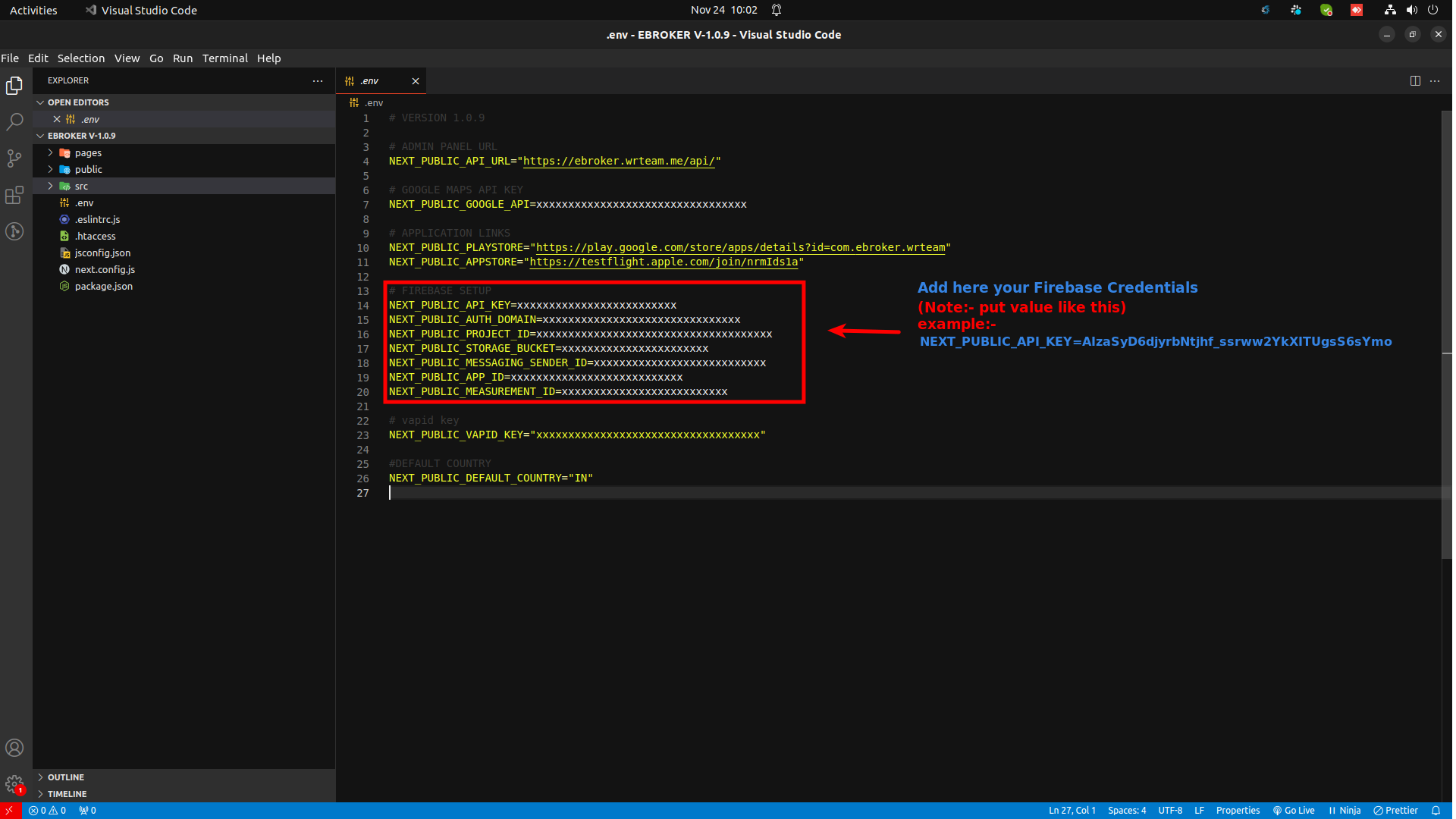This screenshot has width=1456, height=819.
Task: Collapse the EBROKER V-1.0.9 folder section
Action: click(184, 136)
